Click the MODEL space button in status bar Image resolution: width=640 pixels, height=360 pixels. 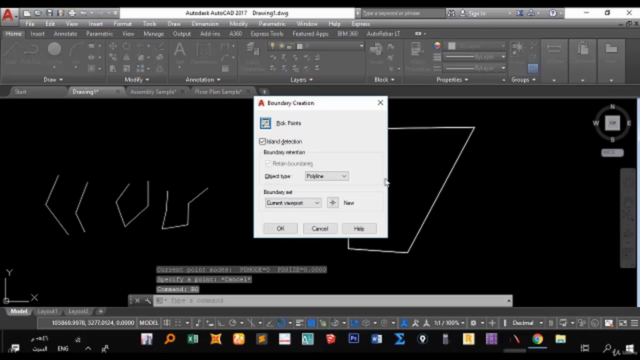click(149, 323)
